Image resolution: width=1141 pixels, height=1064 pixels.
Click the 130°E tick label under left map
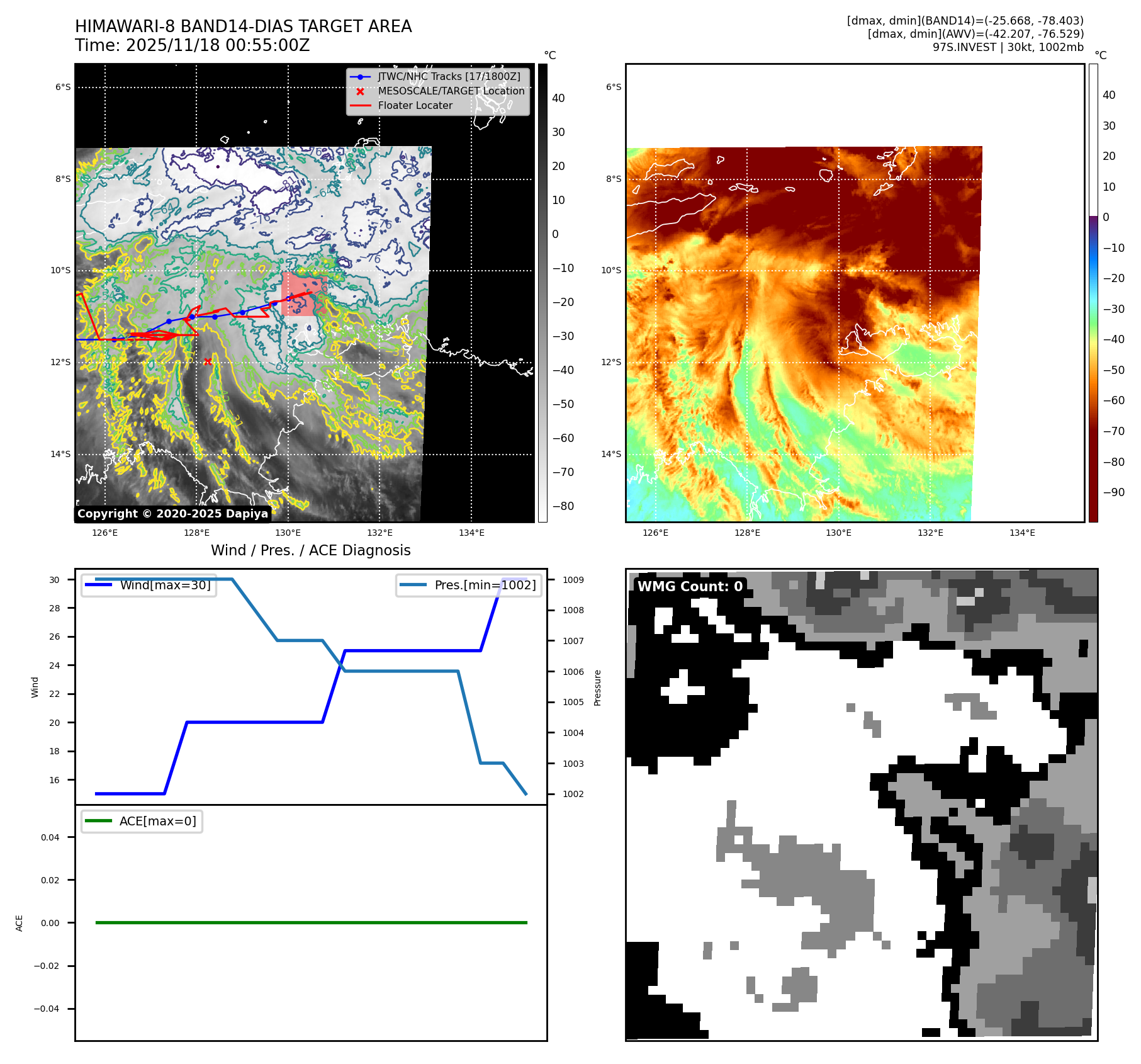click(x=288, y=533)
